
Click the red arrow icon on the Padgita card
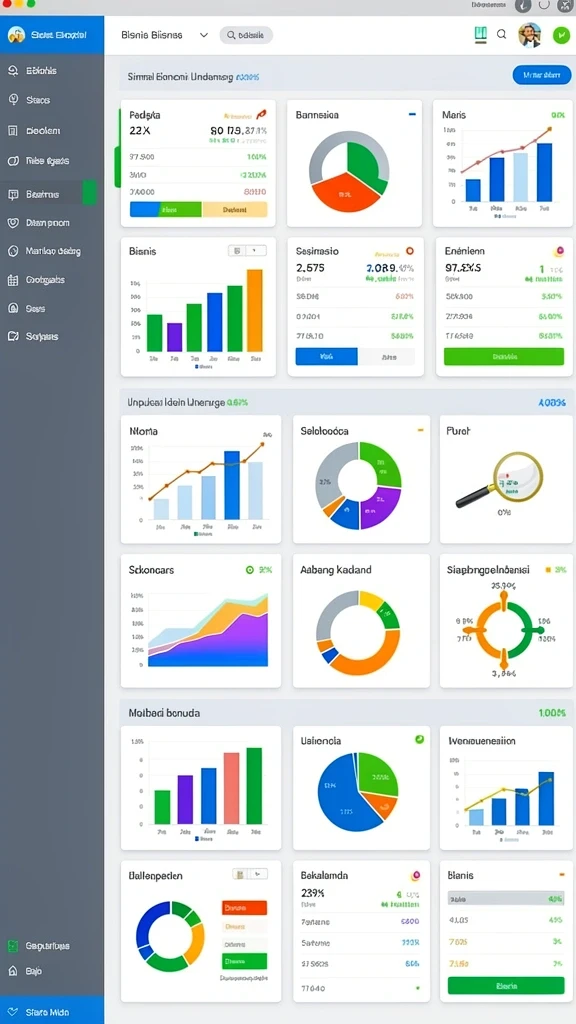(261, 115)
